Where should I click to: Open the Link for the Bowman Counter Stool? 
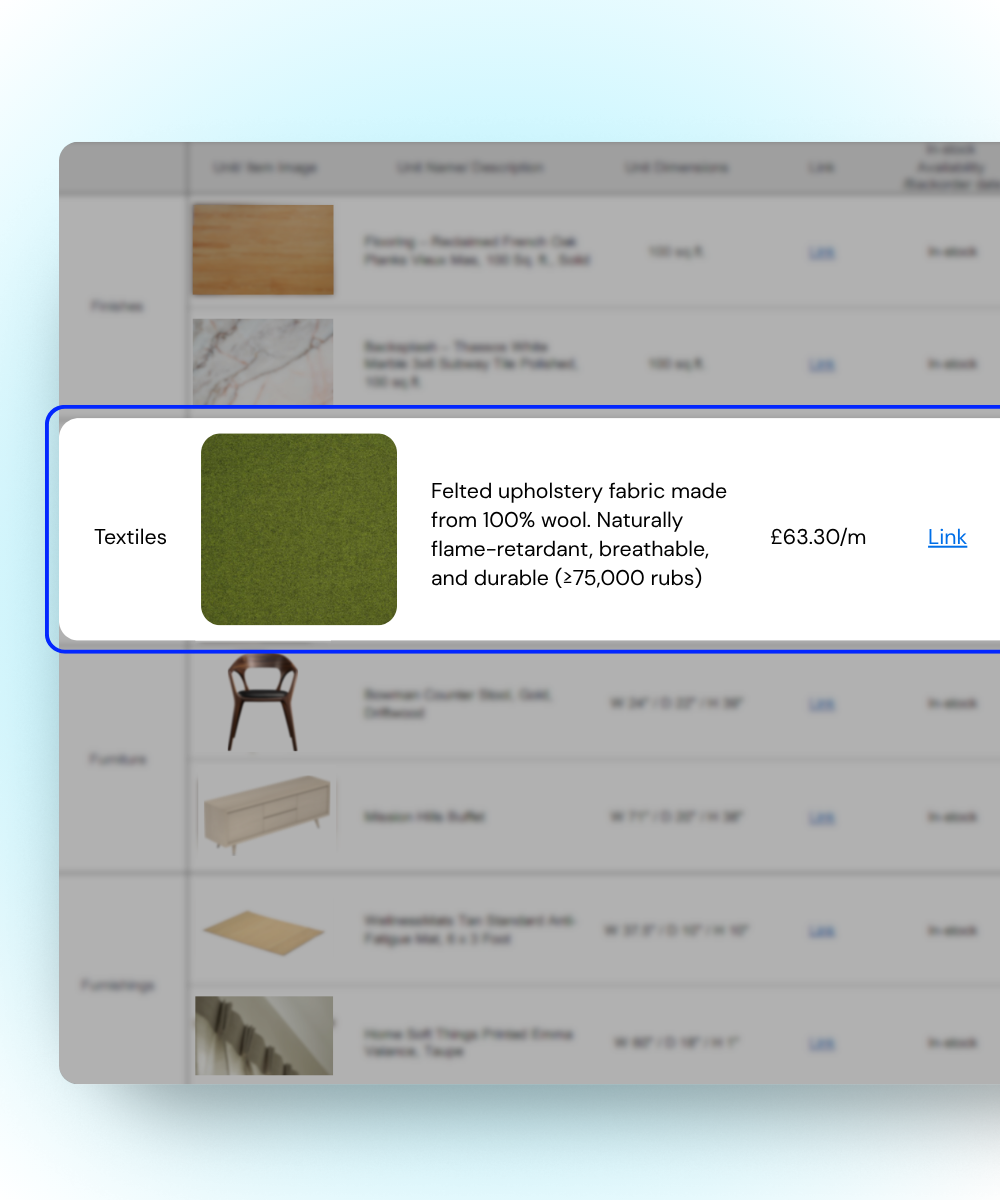(x=821, y=704)
